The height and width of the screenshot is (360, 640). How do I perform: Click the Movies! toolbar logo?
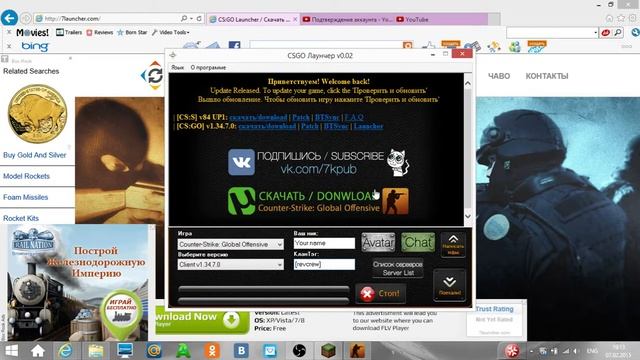(32, 32)
